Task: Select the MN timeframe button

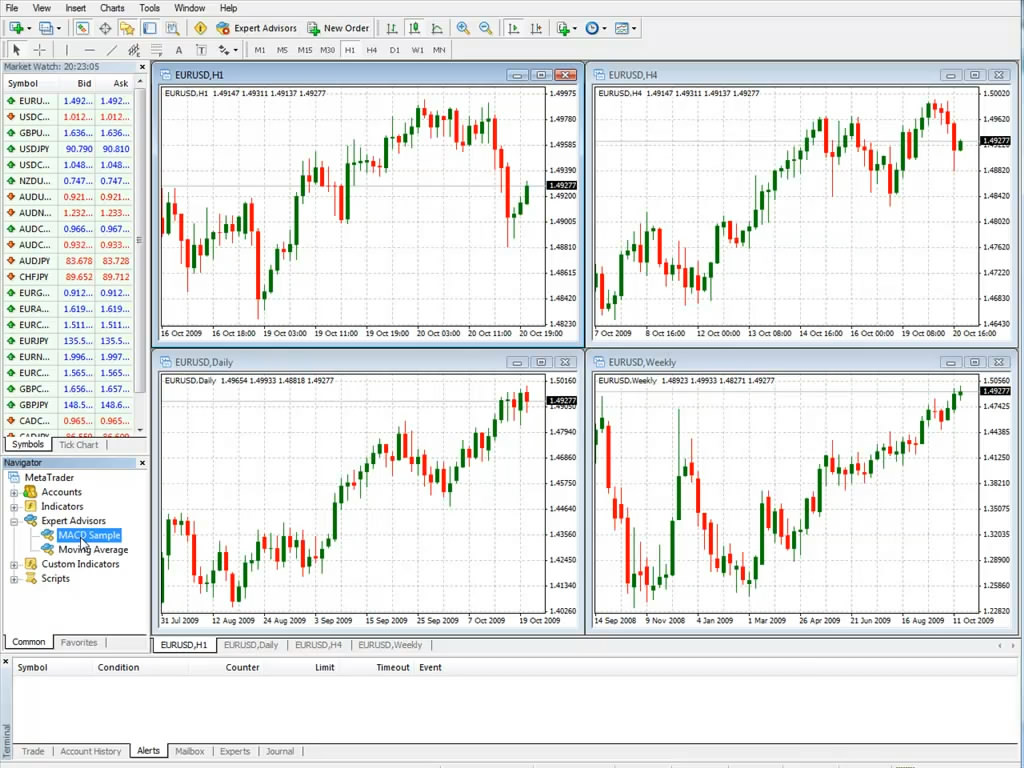Action: click(x=439, y=50)
